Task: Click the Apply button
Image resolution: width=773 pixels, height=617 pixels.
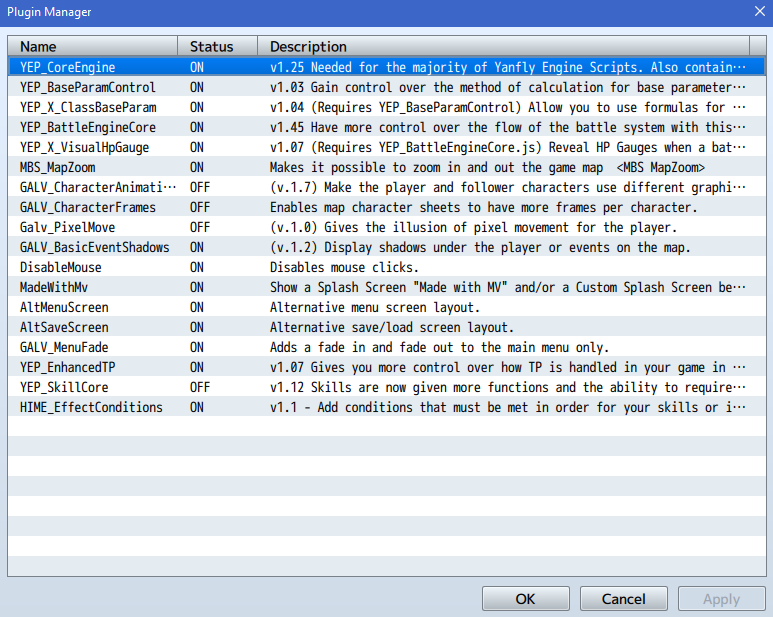Action: pyautogui.click(x=721, y=599)
